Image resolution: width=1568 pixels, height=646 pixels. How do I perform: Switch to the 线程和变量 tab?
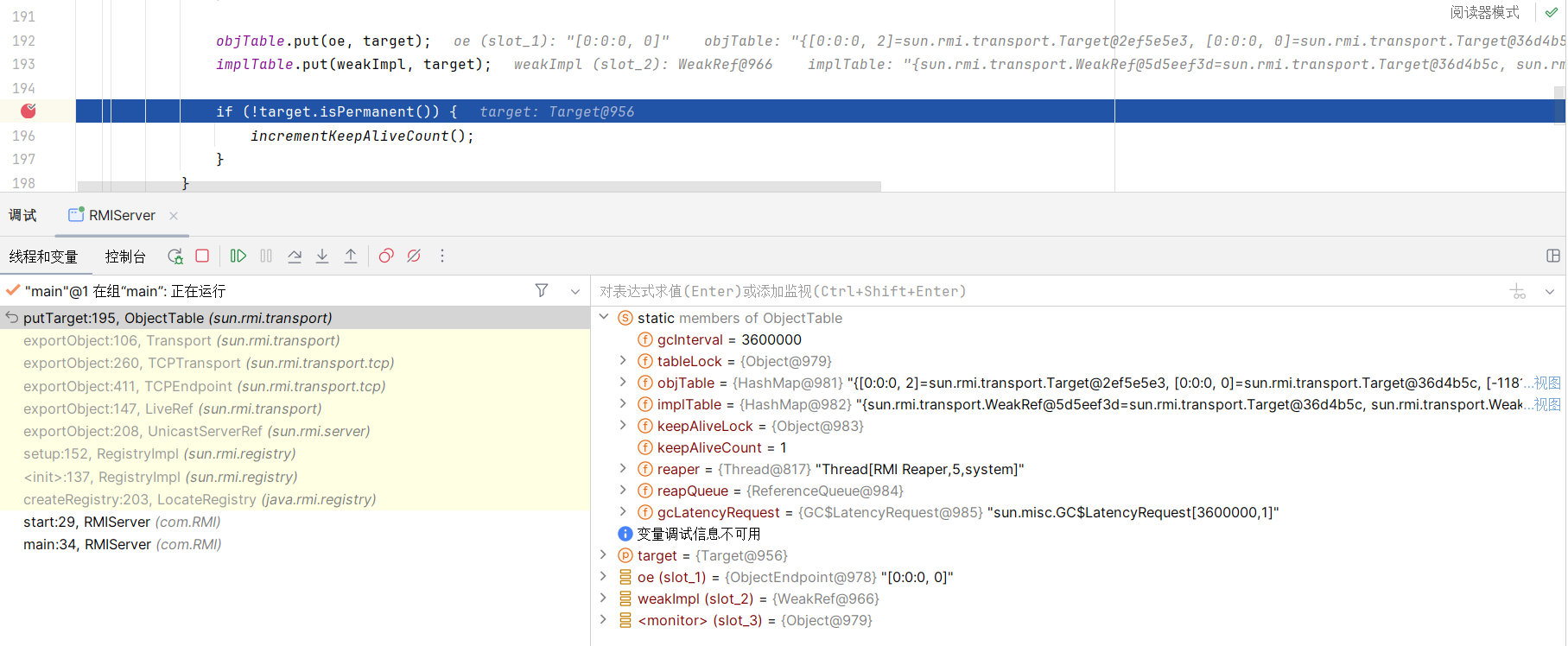click(43, 256)
